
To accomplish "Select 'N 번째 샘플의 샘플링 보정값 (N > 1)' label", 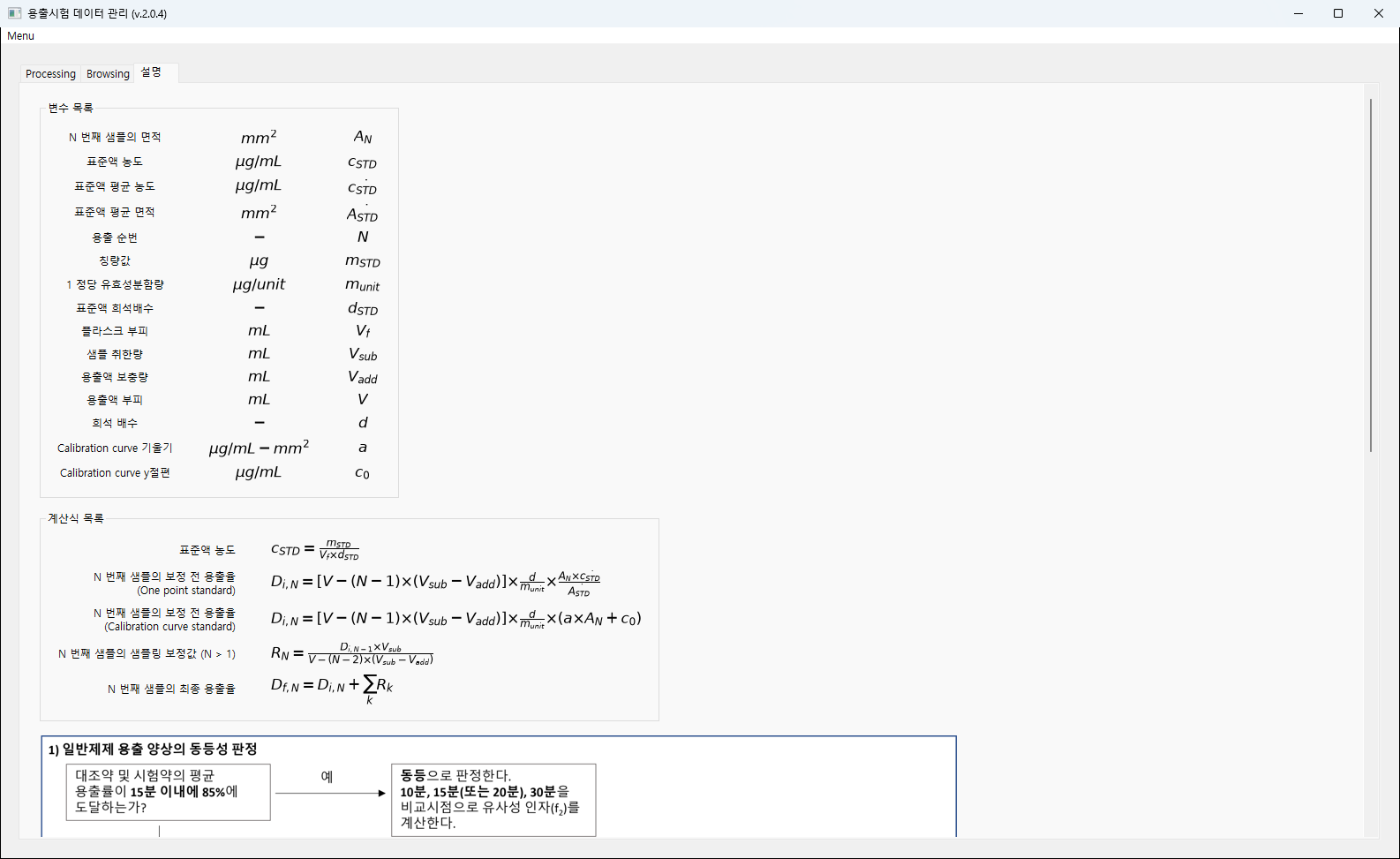I will [147, 654].
